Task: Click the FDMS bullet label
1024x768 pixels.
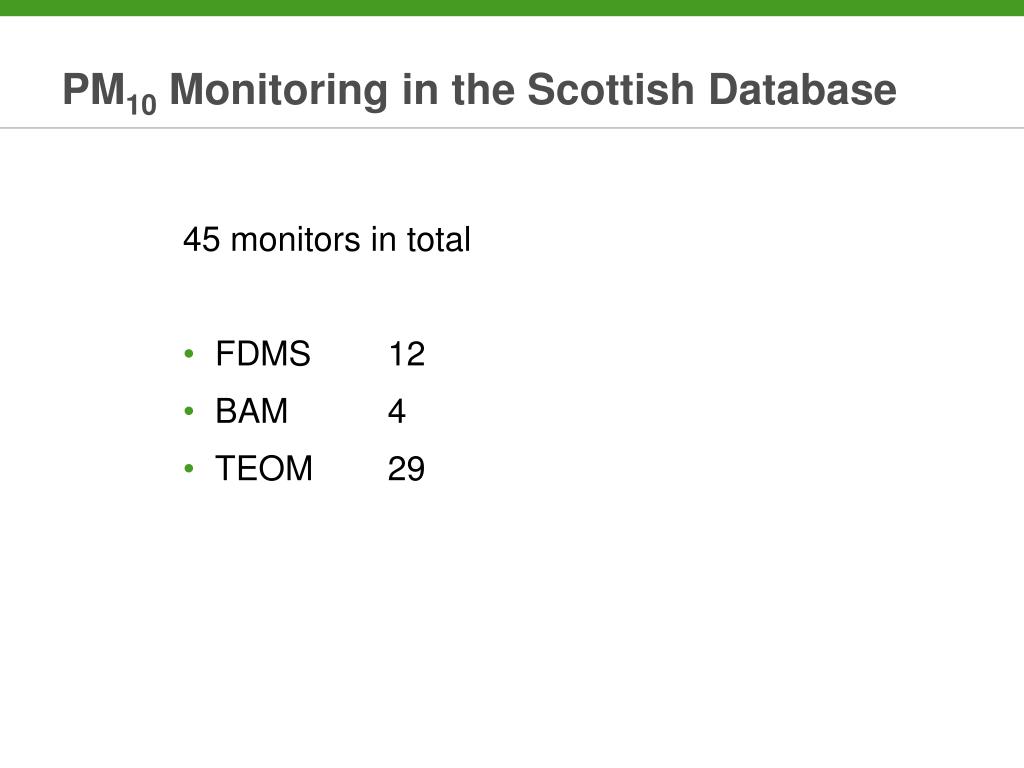Action: pos(263,354)
